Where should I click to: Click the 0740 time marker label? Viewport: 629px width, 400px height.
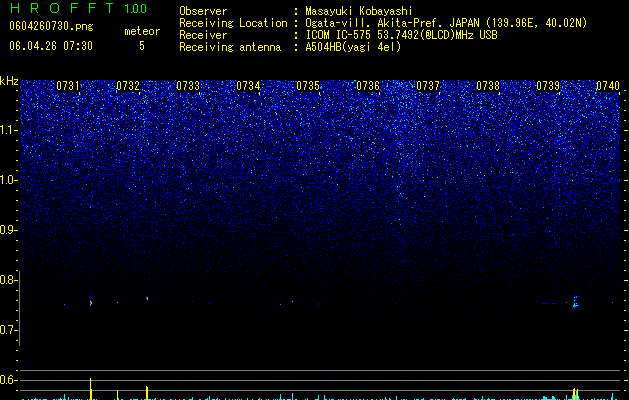pyautogui.click(x=608, y=86)
